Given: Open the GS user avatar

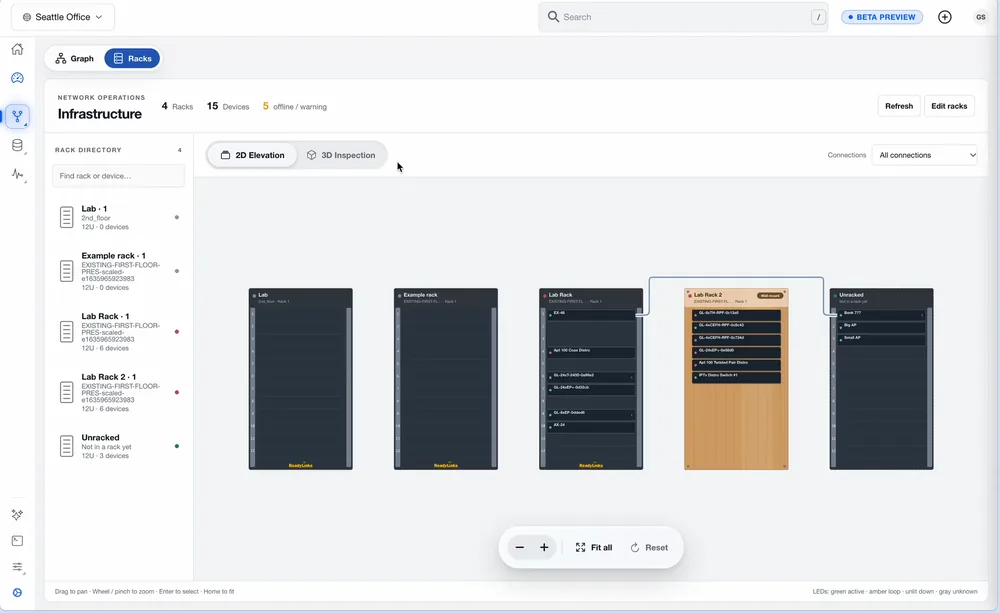Looking at the screenshot, I should point(981,17).
